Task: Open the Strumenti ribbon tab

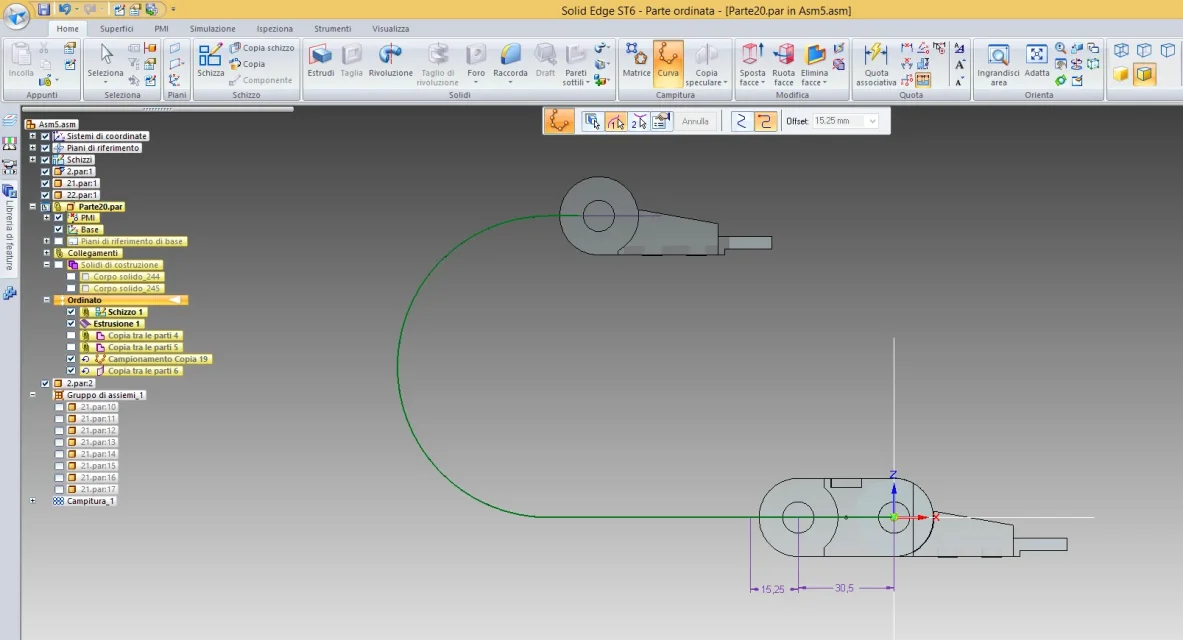Action: [x=333, y=29]
